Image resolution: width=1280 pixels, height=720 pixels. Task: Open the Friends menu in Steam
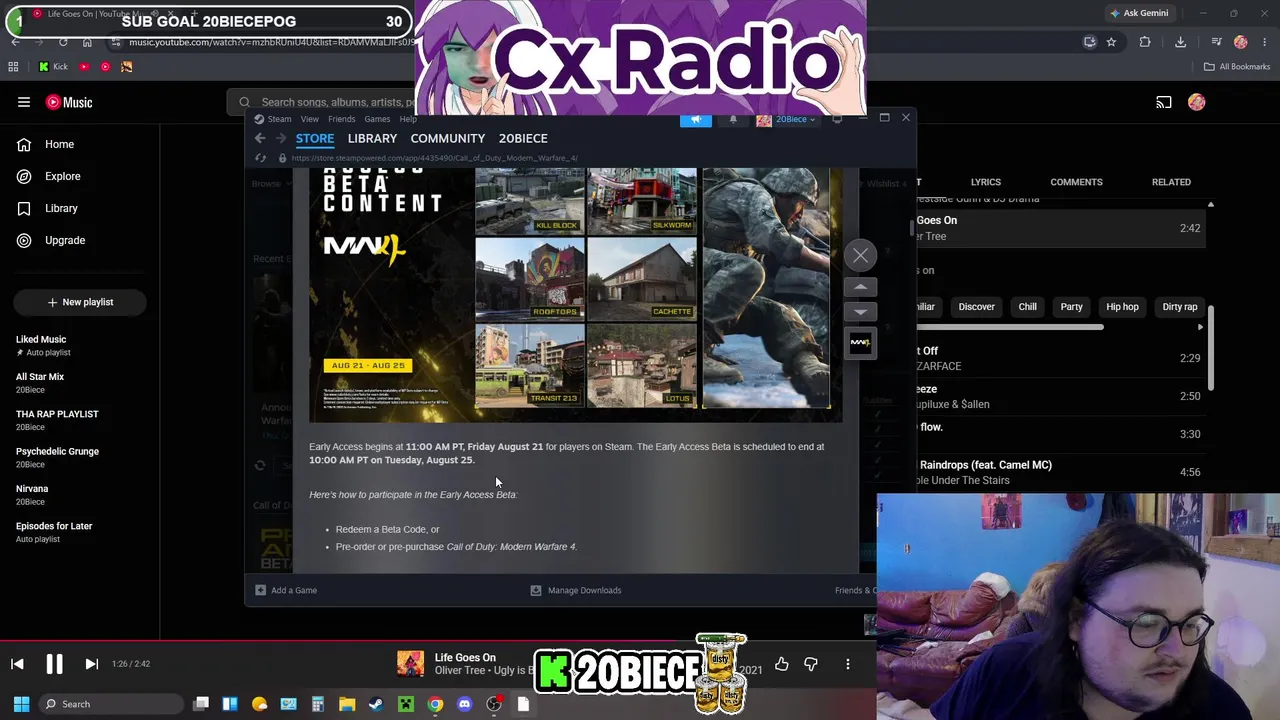[341, 119]
